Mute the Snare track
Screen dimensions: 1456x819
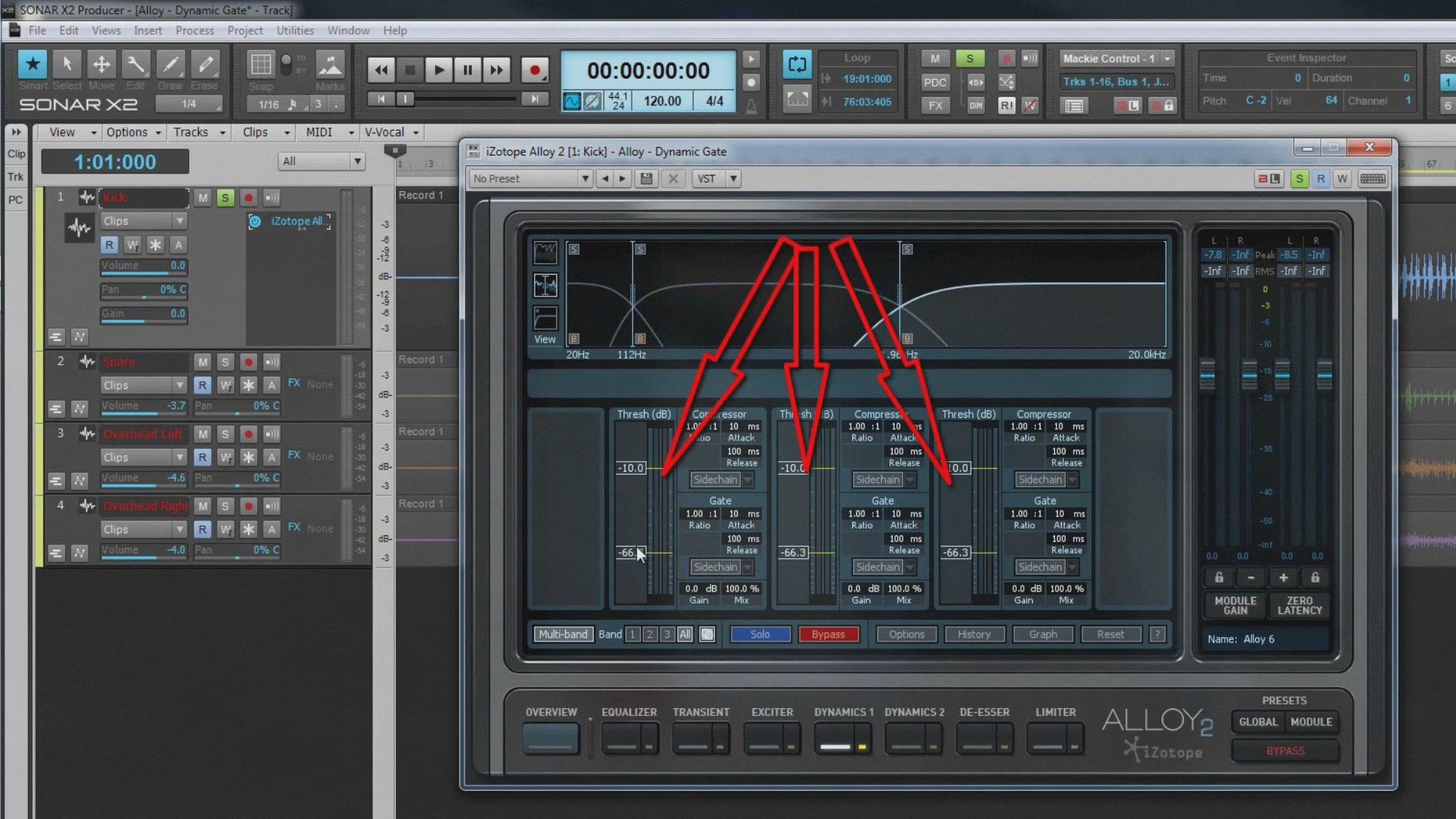202,362
